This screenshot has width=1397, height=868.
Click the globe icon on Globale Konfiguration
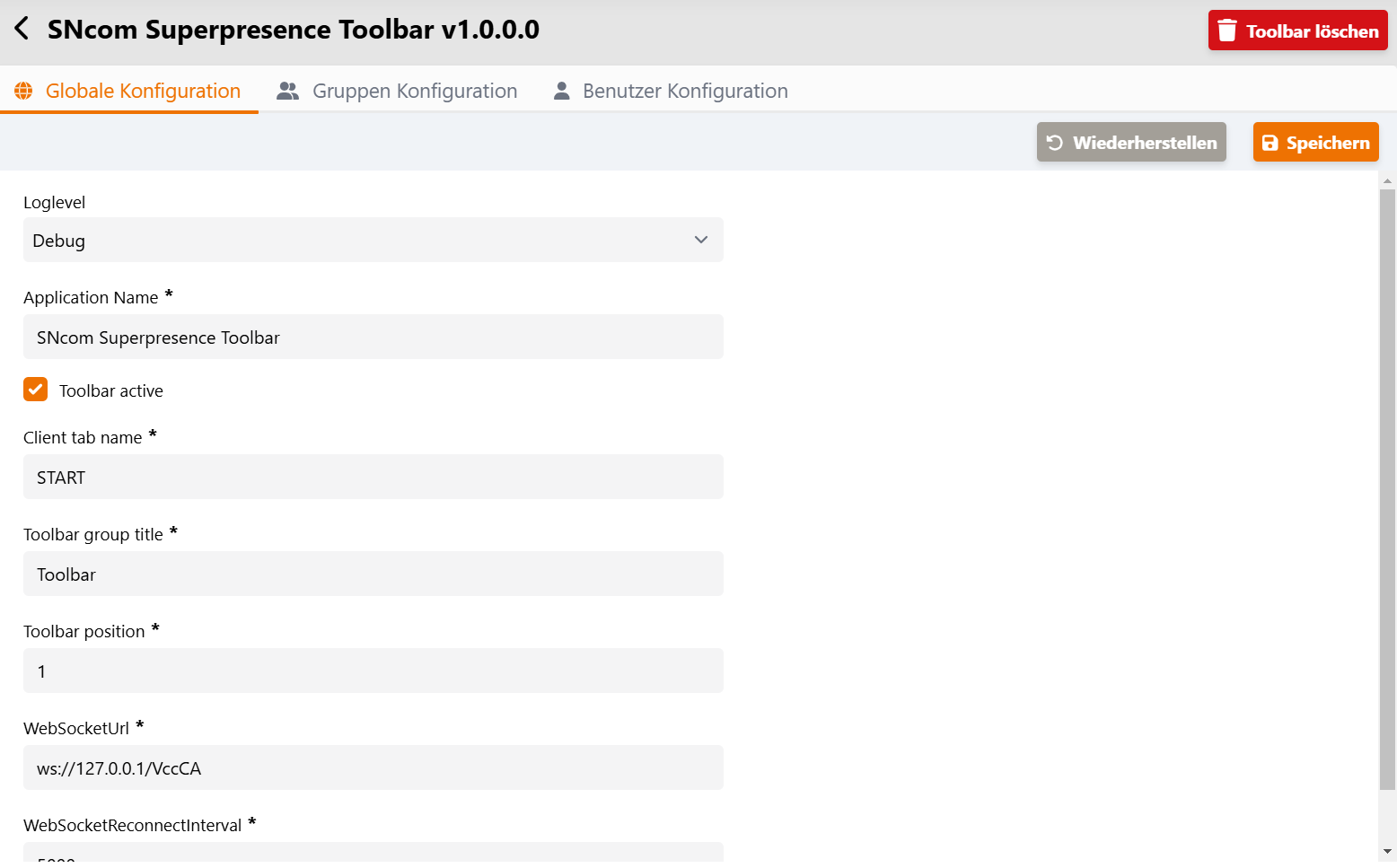tap(24, 91)
